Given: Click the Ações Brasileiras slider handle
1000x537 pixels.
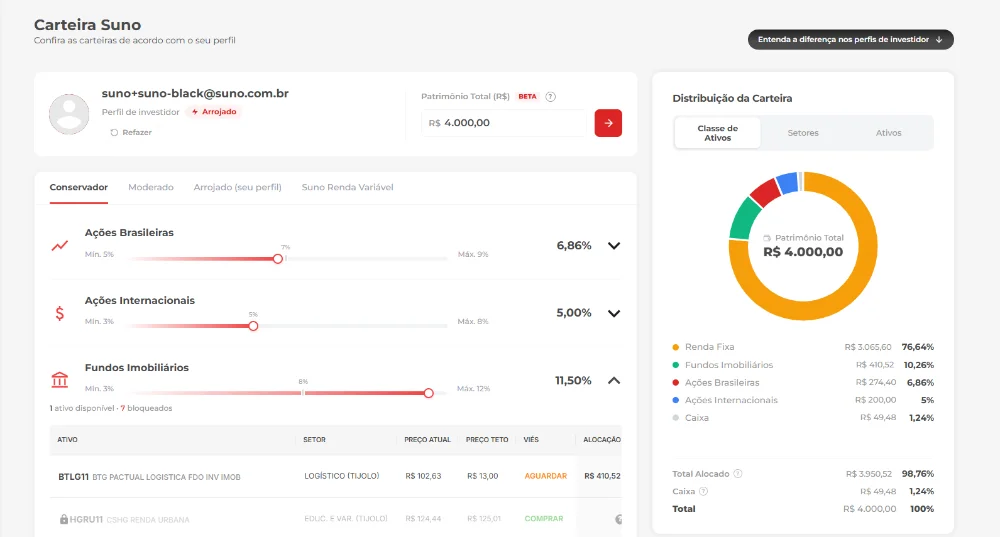Looking at the screenshot, I should (x=278, y=259).
